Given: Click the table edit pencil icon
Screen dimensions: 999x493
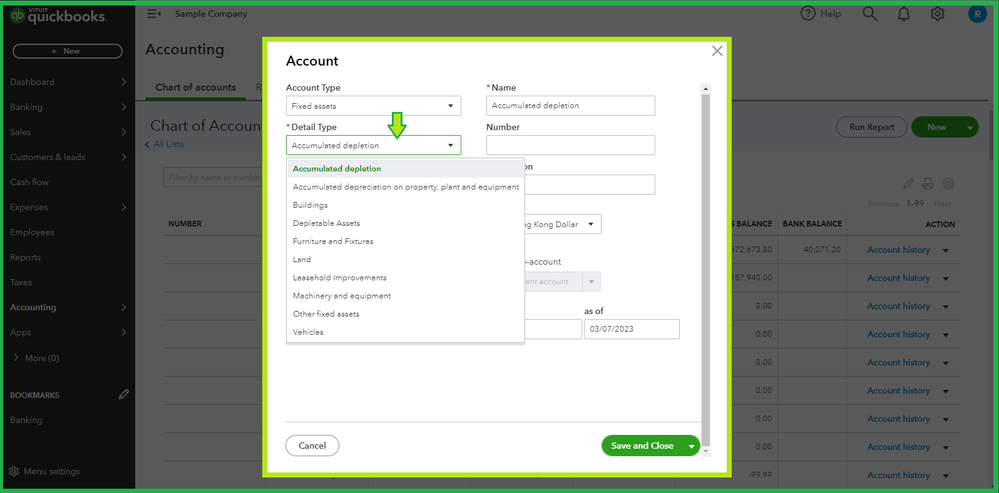Looking at the screenshot, I should click(x=909, y=184).
